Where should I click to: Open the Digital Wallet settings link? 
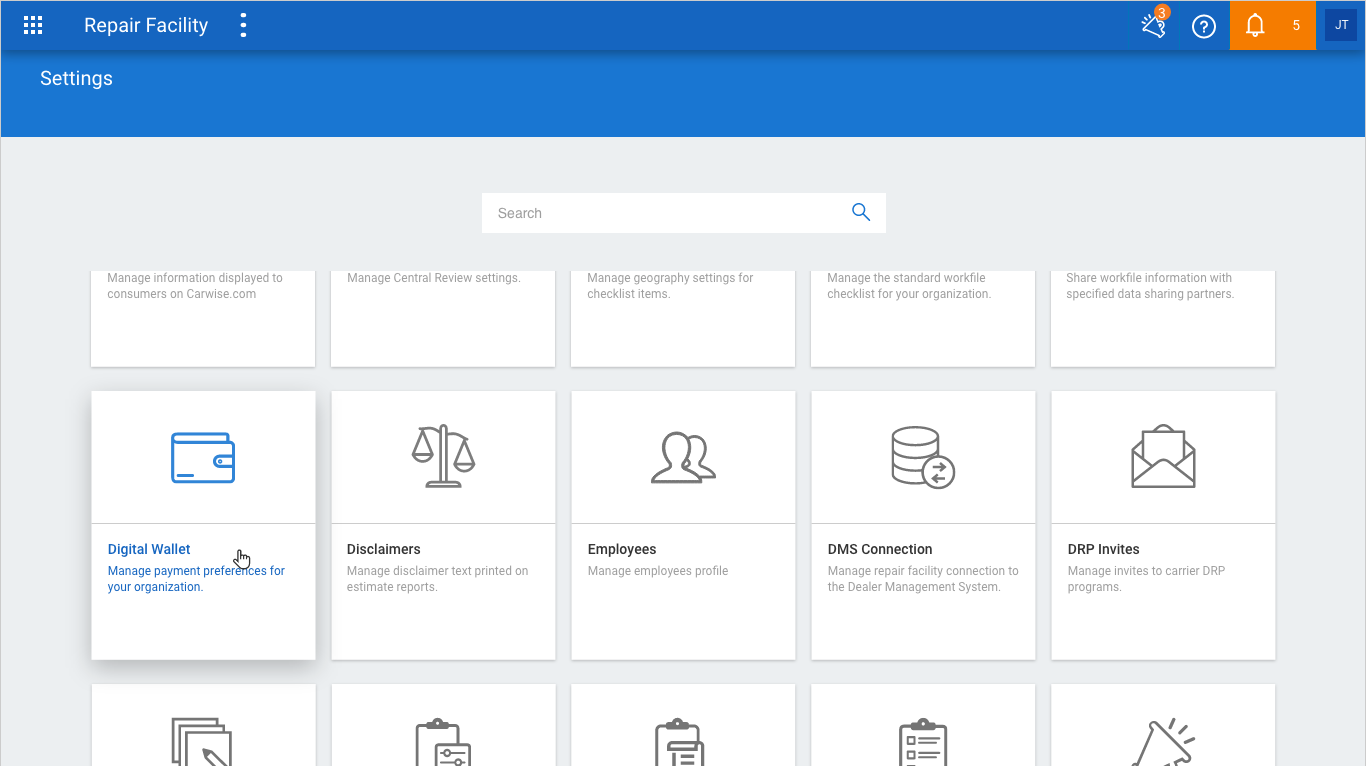pos(148,549)
